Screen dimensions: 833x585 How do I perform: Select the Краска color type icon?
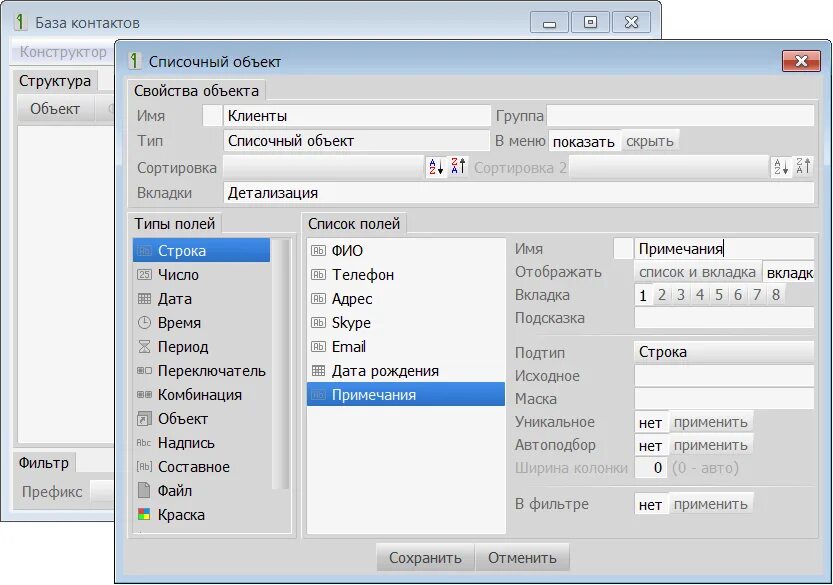144,514
